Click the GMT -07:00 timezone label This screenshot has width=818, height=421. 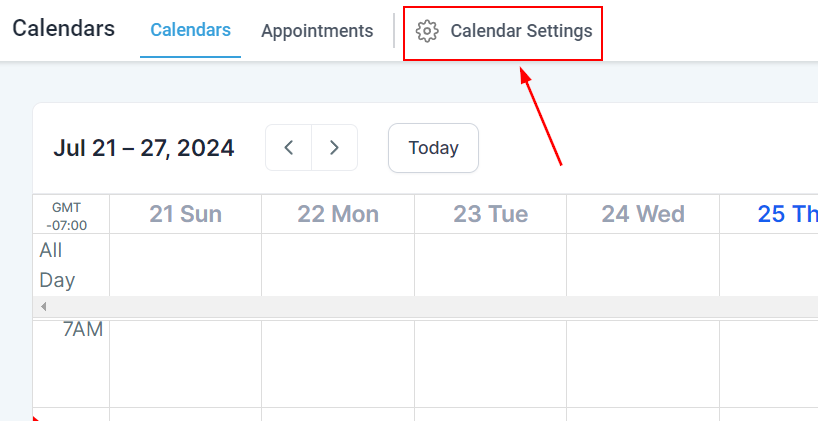pos(67,216)
